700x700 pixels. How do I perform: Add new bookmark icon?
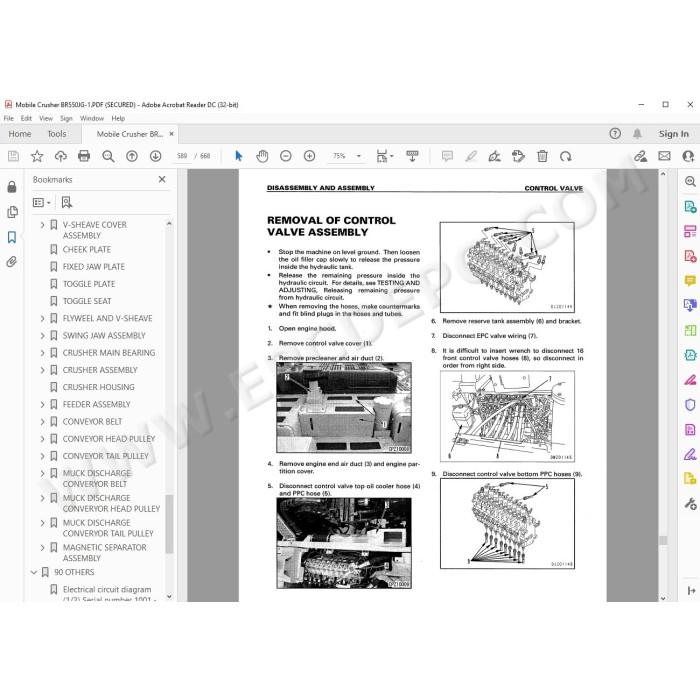tap(67, 202)
